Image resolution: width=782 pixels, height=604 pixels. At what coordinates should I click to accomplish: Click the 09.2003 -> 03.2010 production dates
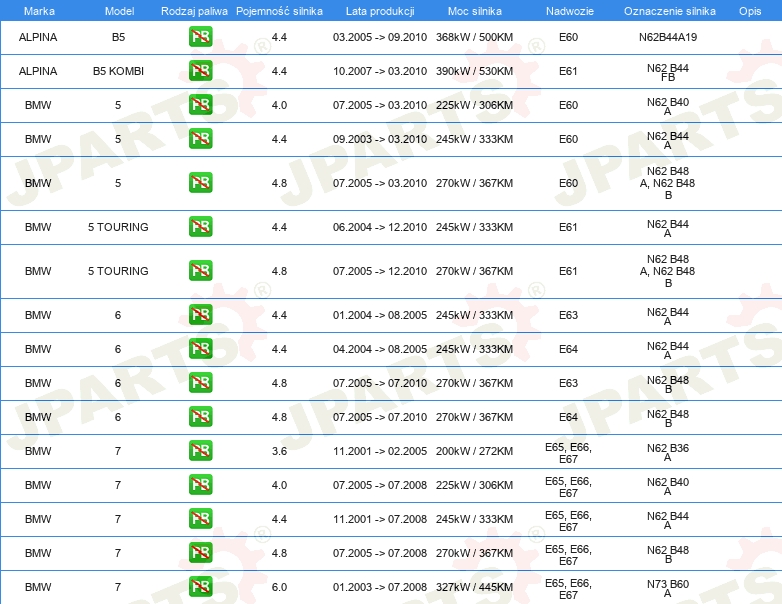coord(380,139)
